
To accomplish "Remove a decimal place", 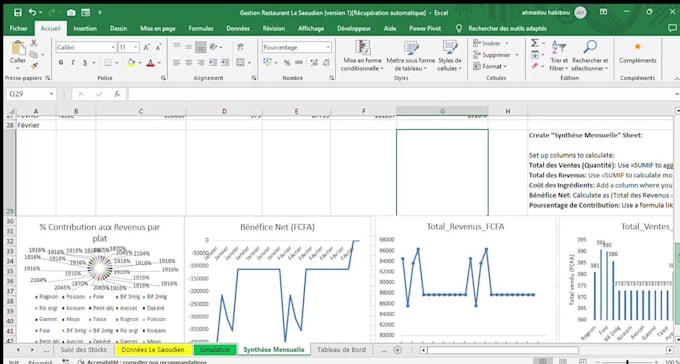I will click(x=326, y=63).
